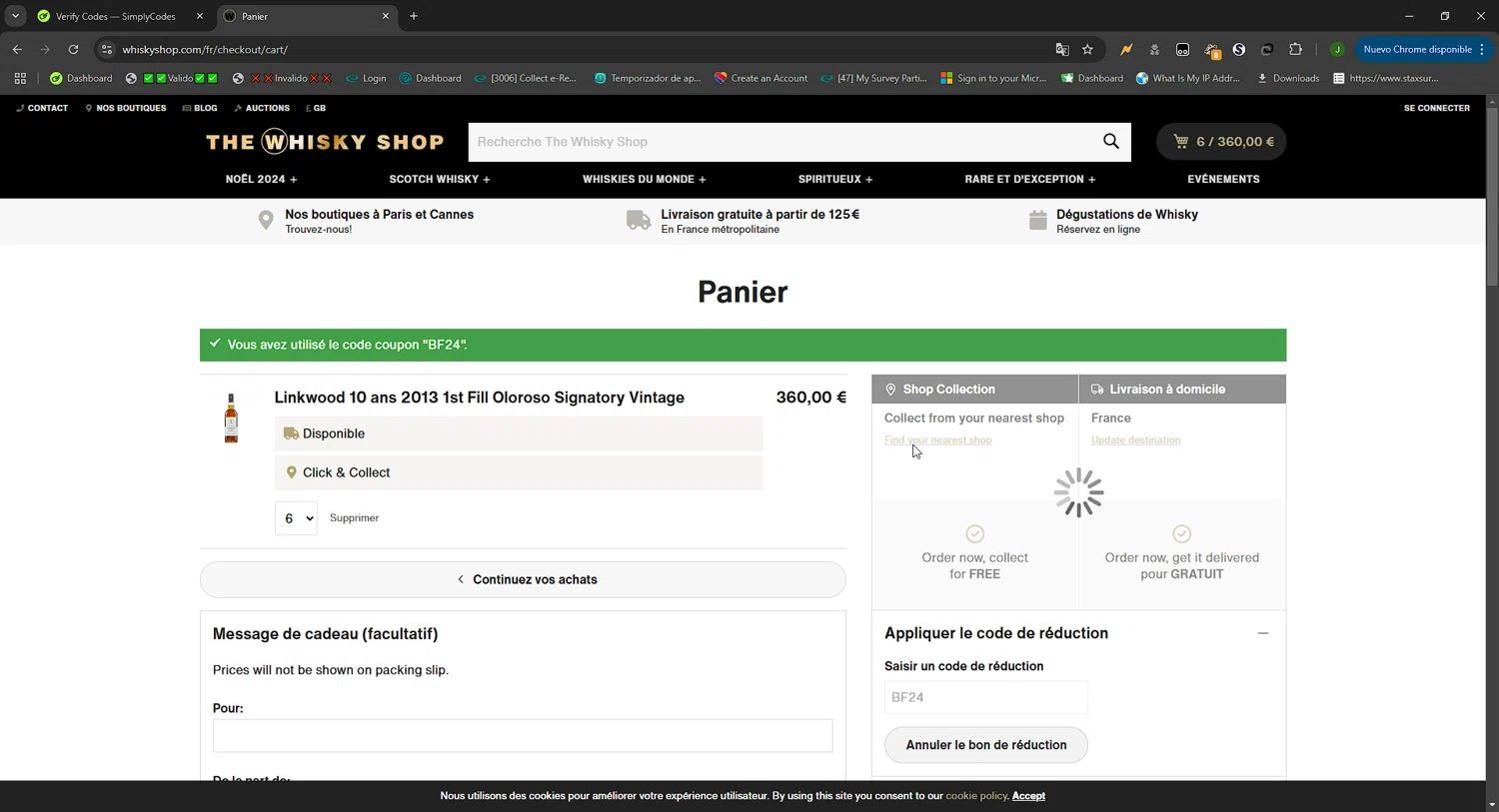Open the Chrome tab search dropdown arrow
Screen dimensions: 1499x812
(16, 16)
